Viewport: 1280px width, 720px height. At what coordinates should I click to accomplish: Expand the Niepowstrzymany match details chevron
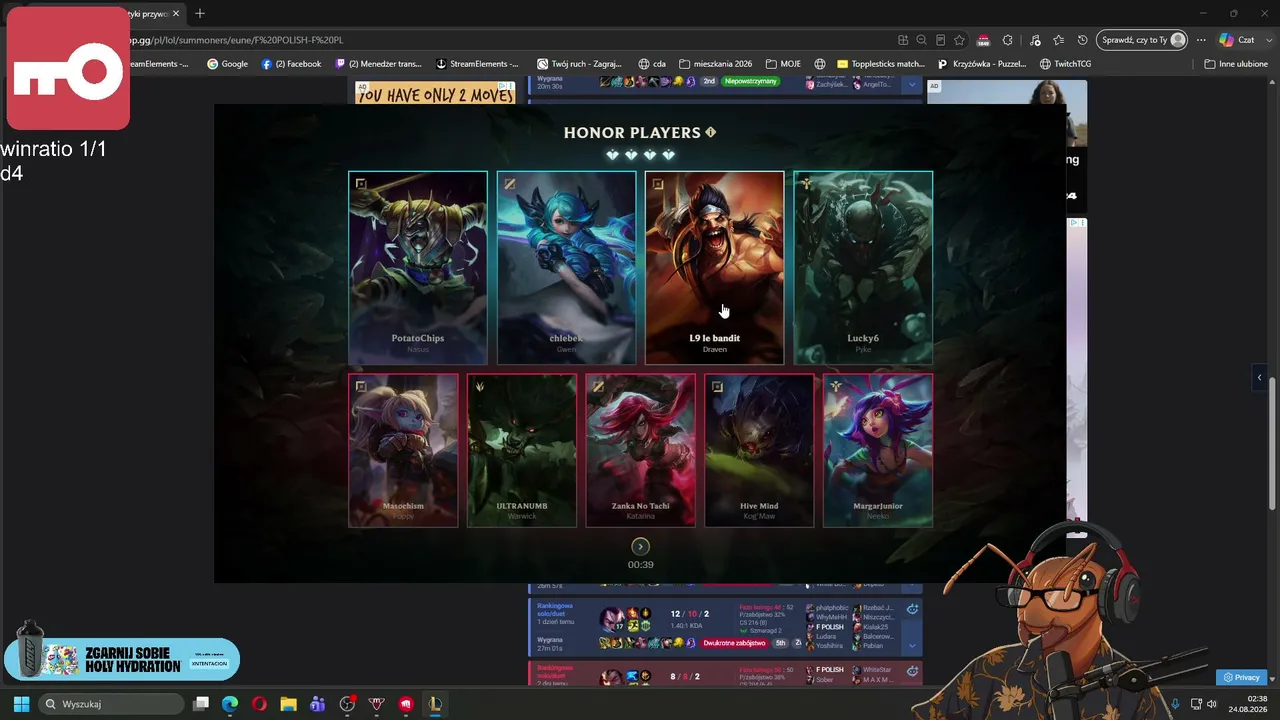pyautogui.click(x=912, y=86)
